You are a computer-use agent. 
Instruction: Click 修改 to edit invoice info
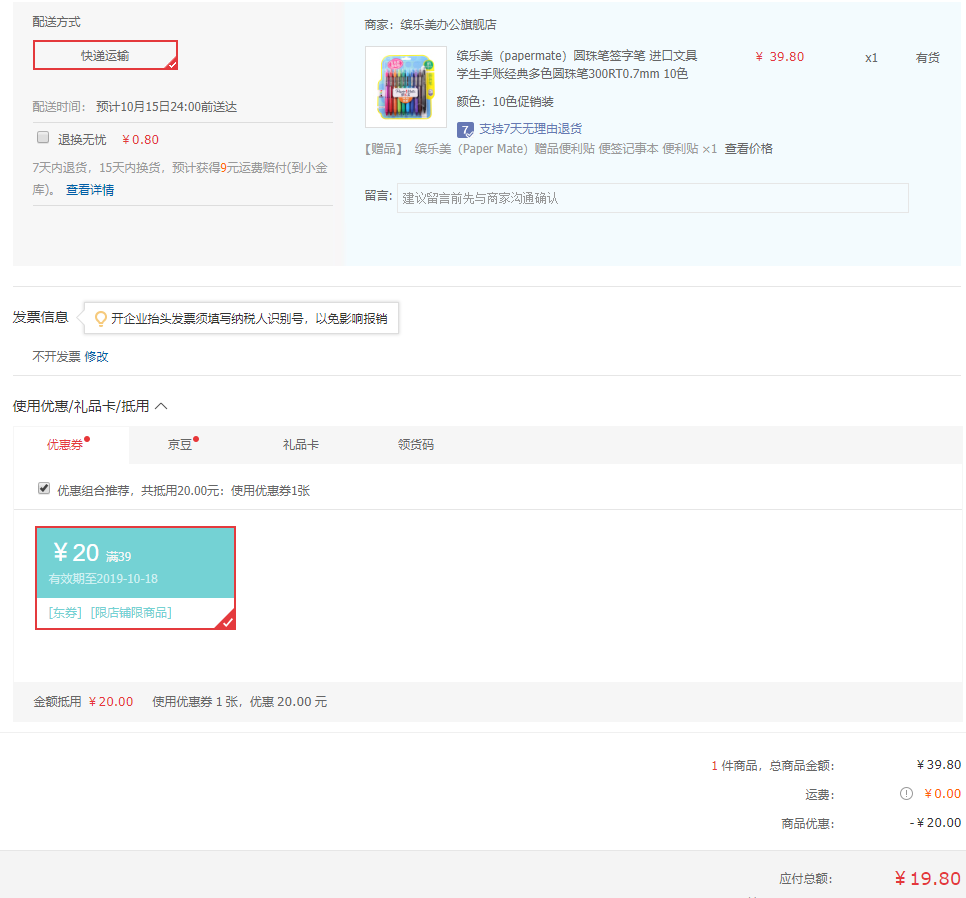coord(96,357)
